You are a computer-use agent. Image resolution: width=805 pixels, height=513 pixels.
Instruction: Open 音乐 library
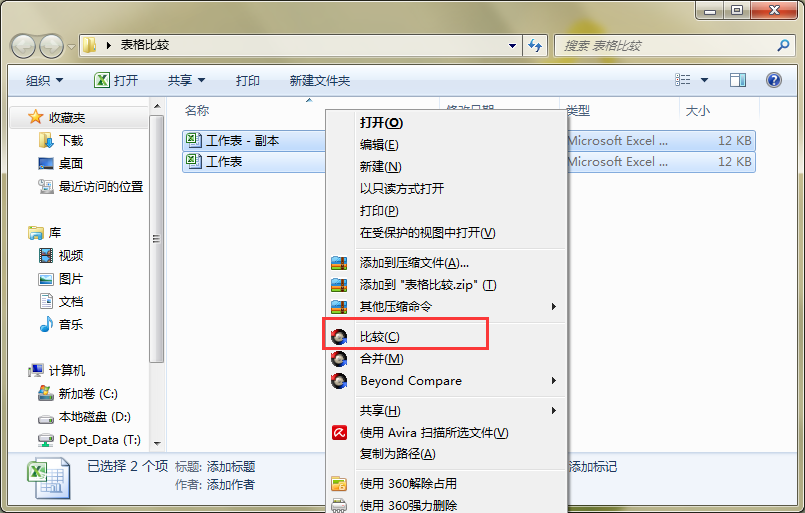71,325
